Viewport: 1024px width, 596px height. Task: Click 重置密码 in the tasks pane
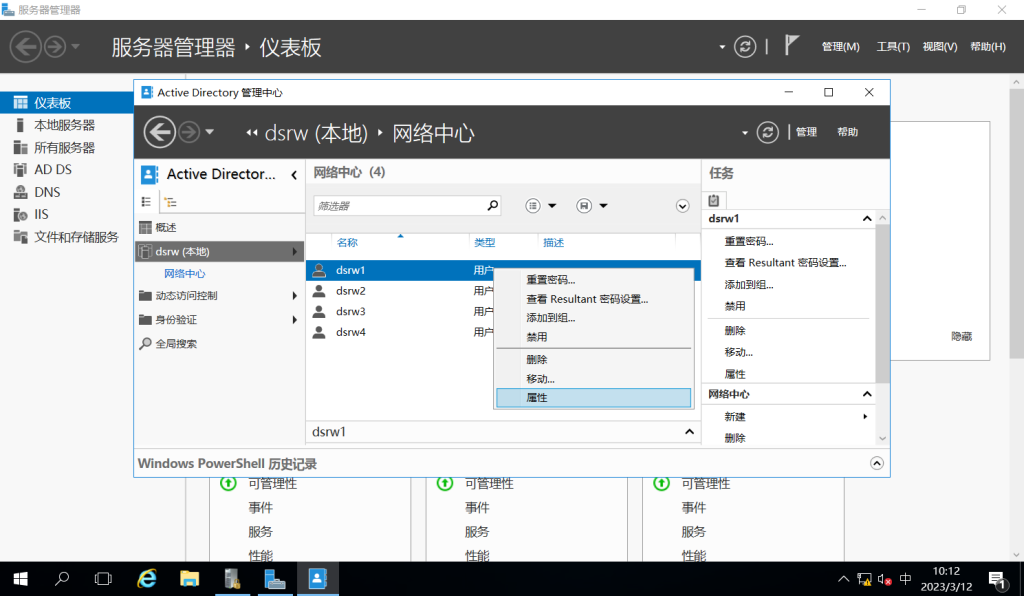click(748, 242)
